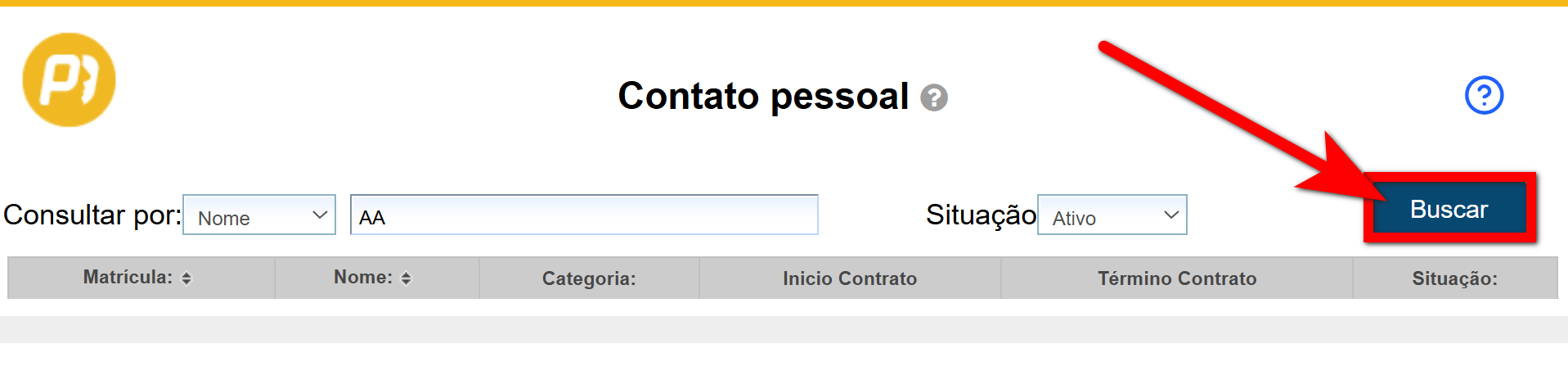The width and height of the screenshot is (1568, 380).
Task: Click sort arrows next to Matrícula
Action: coord(186,278)
